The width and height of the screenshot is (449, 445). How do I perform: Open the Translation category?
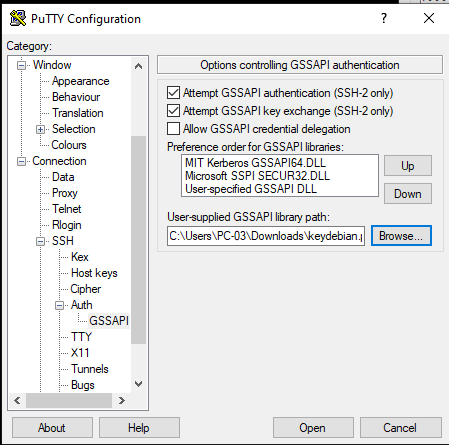[x=78, y=113]
